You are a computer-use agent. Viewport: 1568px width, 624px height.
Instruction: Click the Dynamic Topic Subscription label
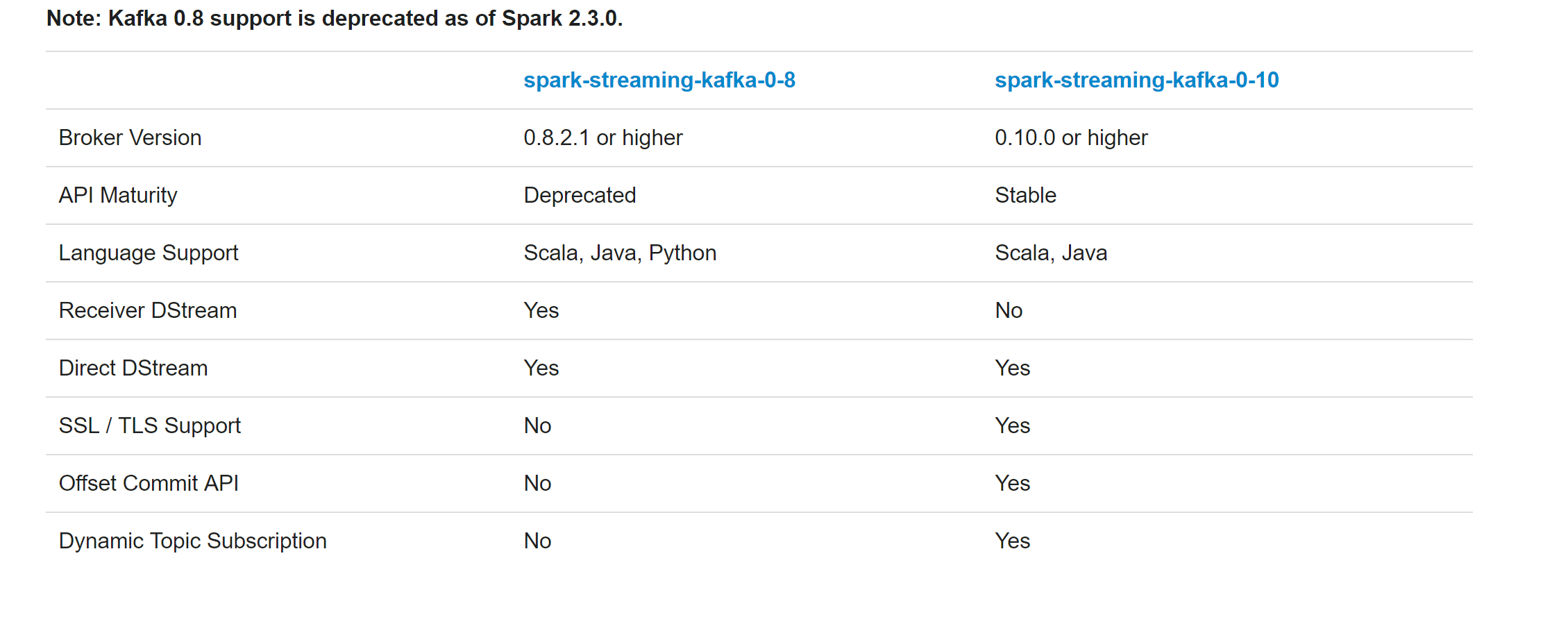click(193, 541)
